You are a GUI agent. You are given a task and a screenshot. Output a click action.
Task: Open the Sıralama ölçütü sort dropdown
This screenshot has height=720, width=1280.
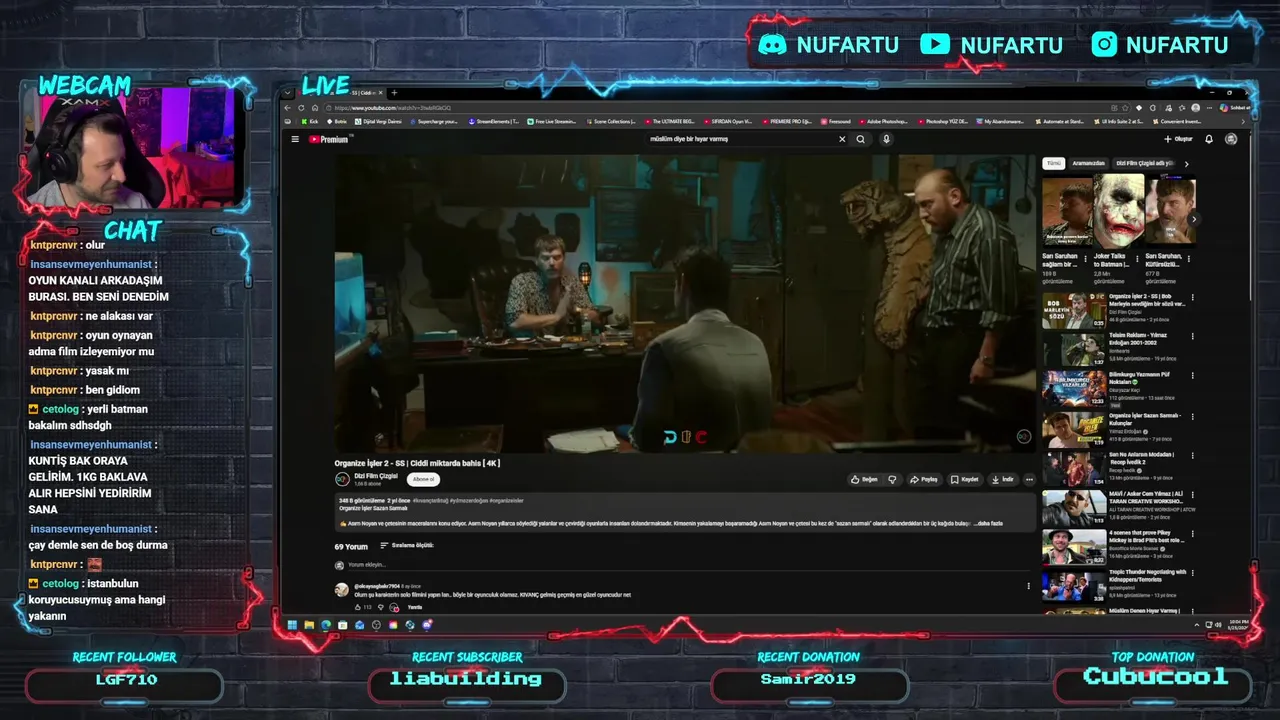pyautogui.click(x=406, y=546)
